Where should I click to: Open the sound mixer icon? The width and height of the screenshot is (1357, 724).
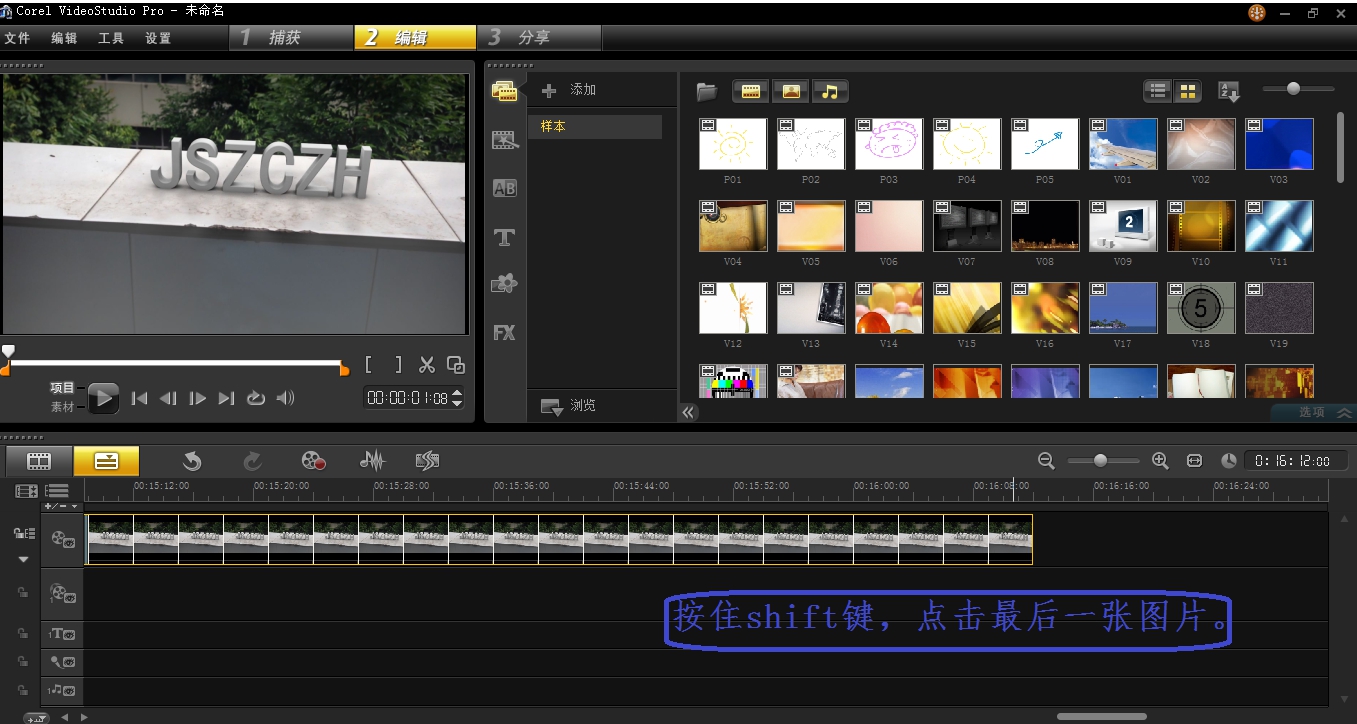tap(372, 460)
